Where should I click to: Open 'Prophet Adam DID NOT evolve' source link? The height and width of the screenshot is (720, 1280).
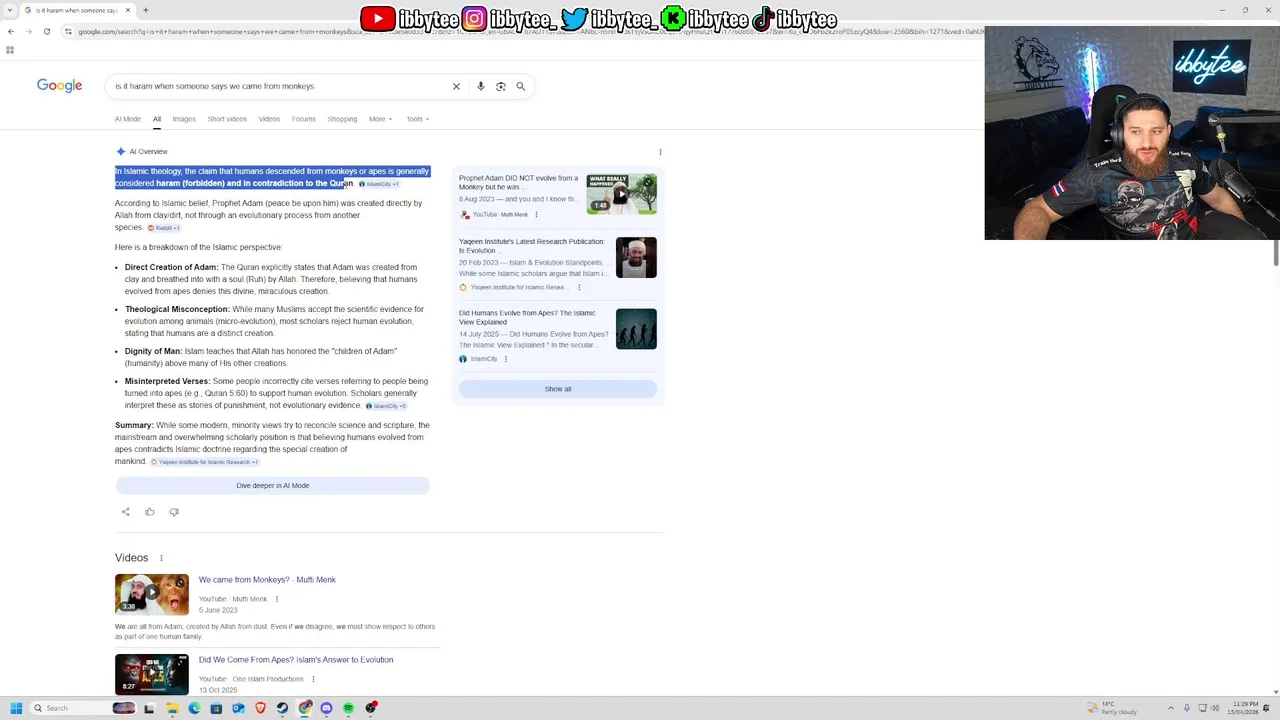pyautogui.click(x=518, y=183)
